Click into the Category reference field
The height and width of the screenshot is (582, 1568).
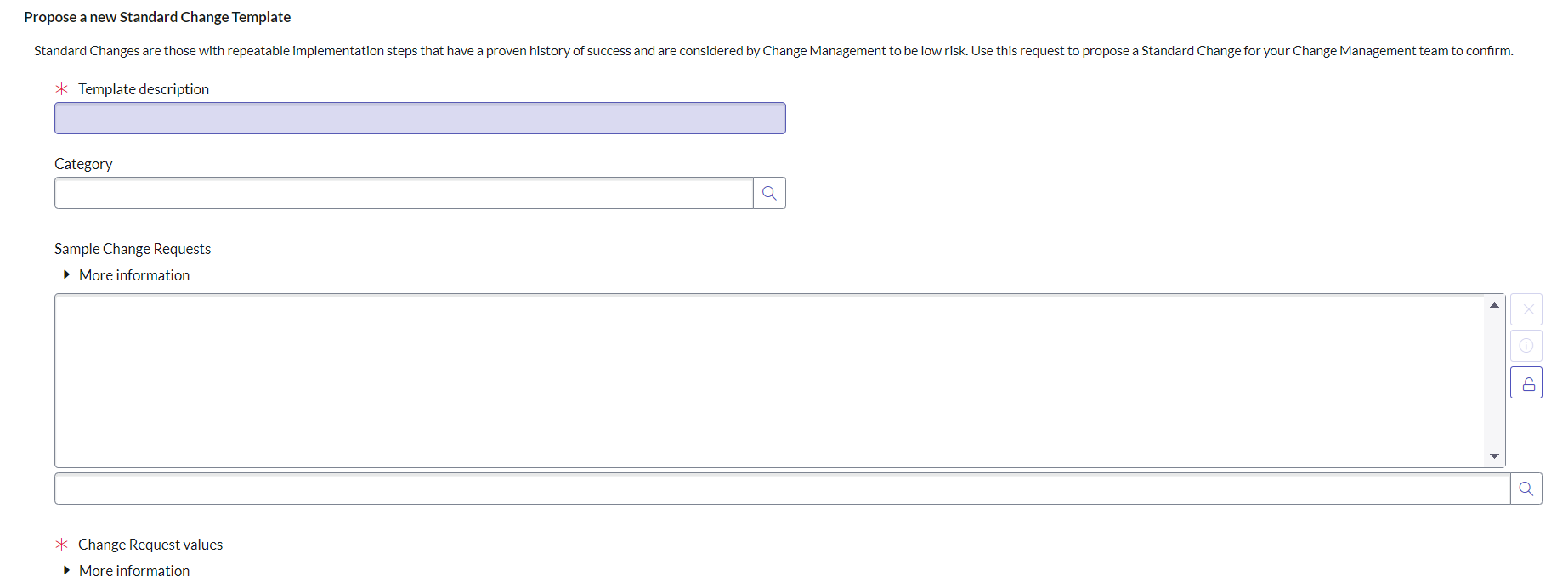point(404,193)
